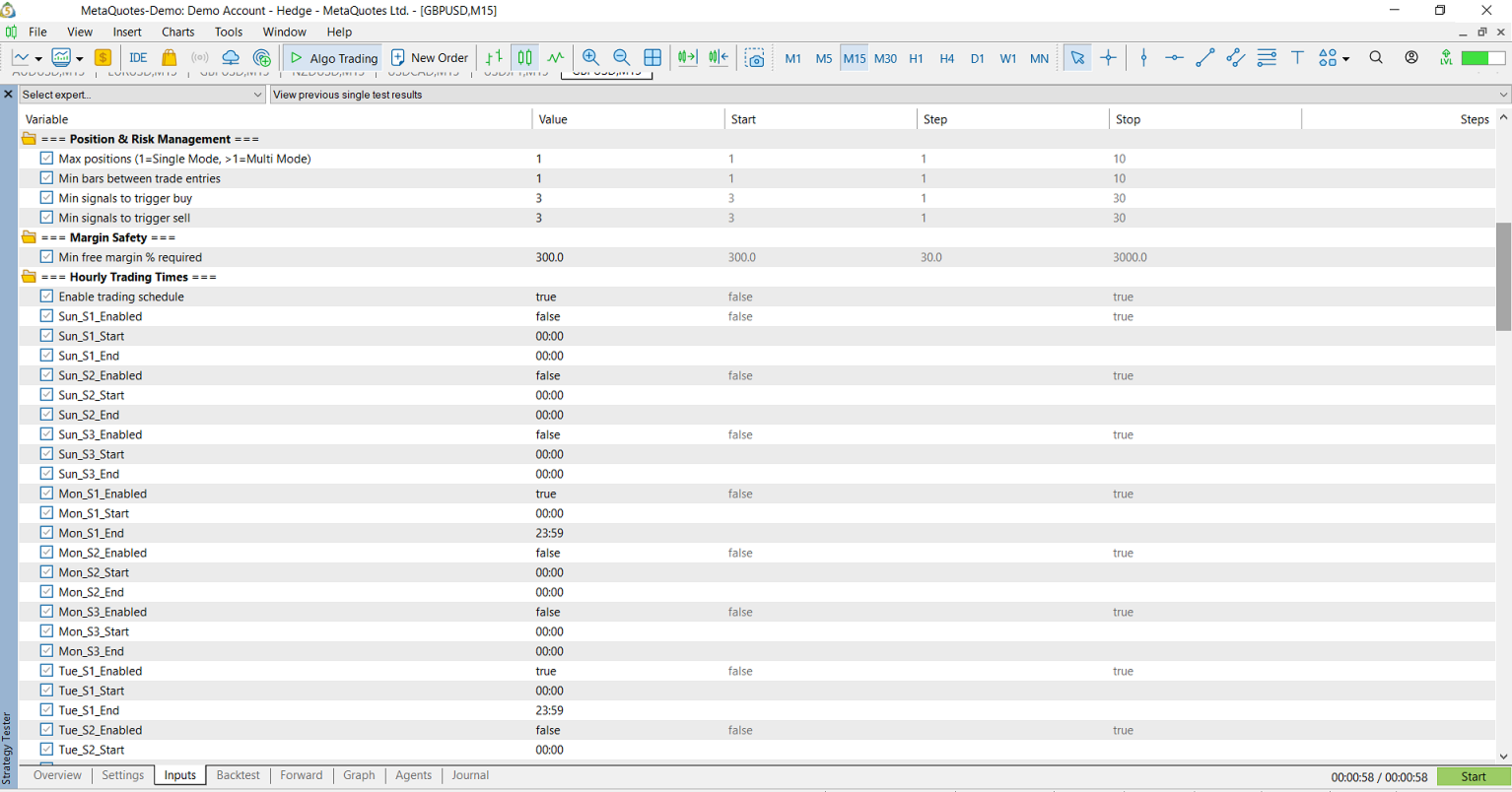Screen dimensions: 1512x792
Task: Toggle chart shift icon
Action: [x=720, y=58]
